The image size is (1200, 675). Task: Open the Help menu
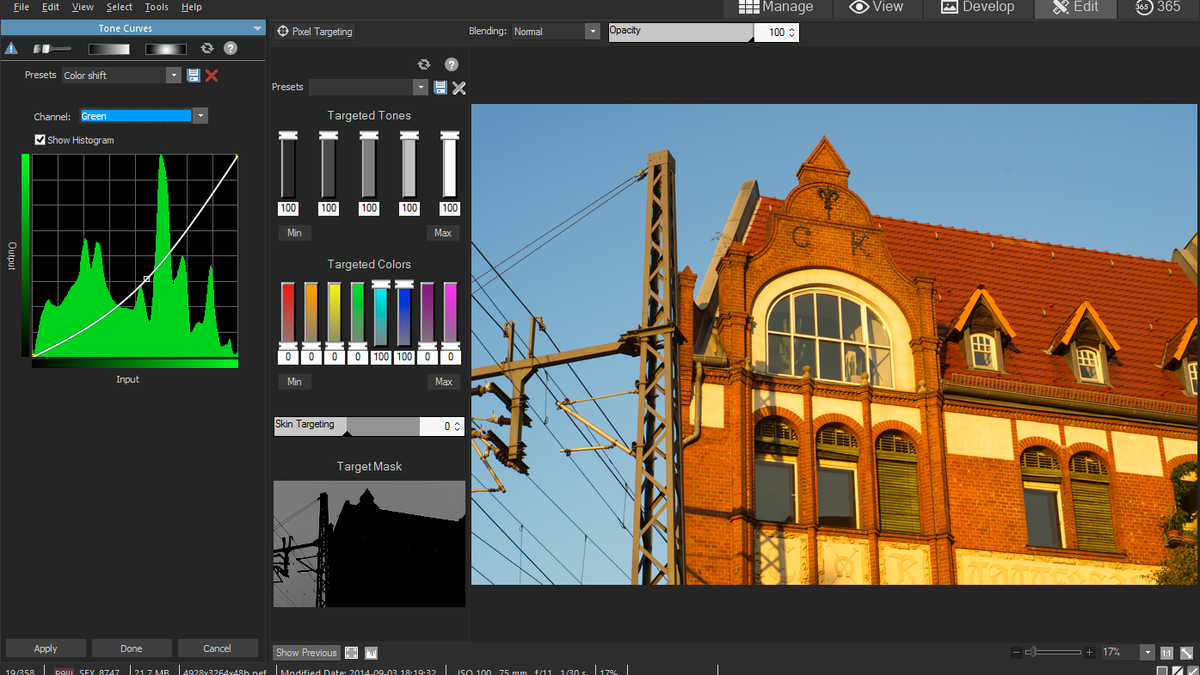coord(191,7)
